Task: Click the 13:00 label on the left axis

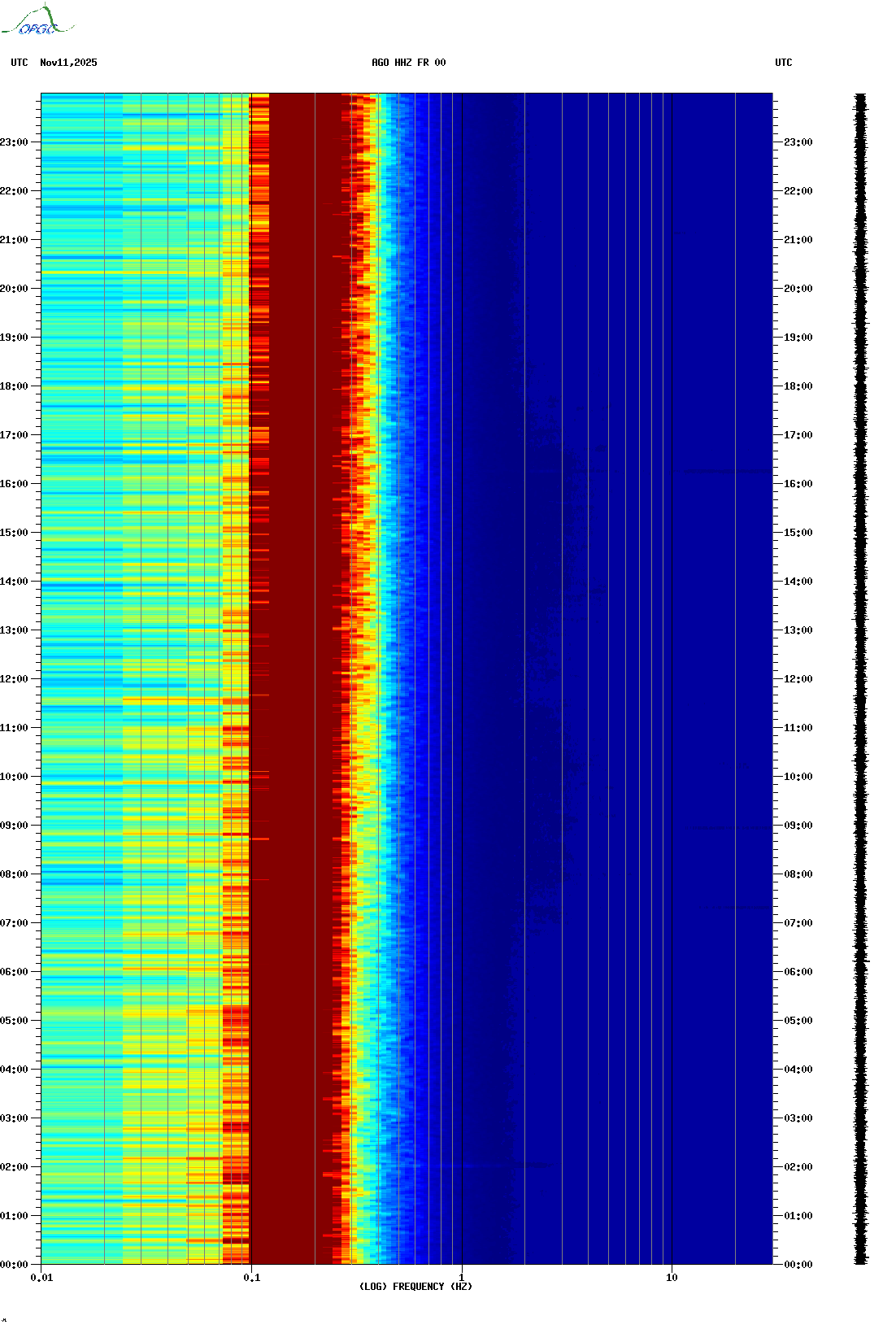Action: pos(14,630)
